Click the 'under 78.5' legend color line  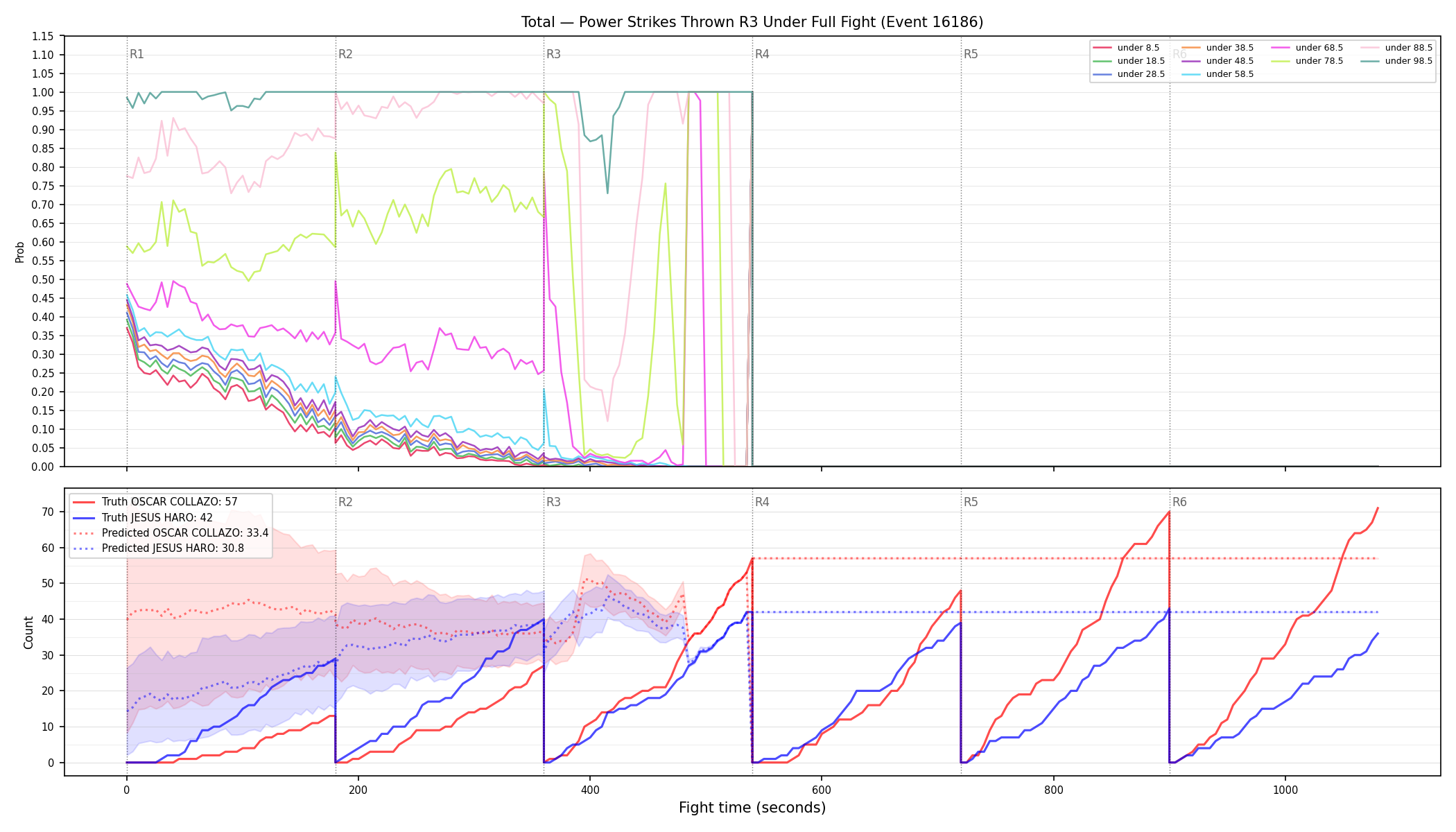click(x=1281, y=61)
